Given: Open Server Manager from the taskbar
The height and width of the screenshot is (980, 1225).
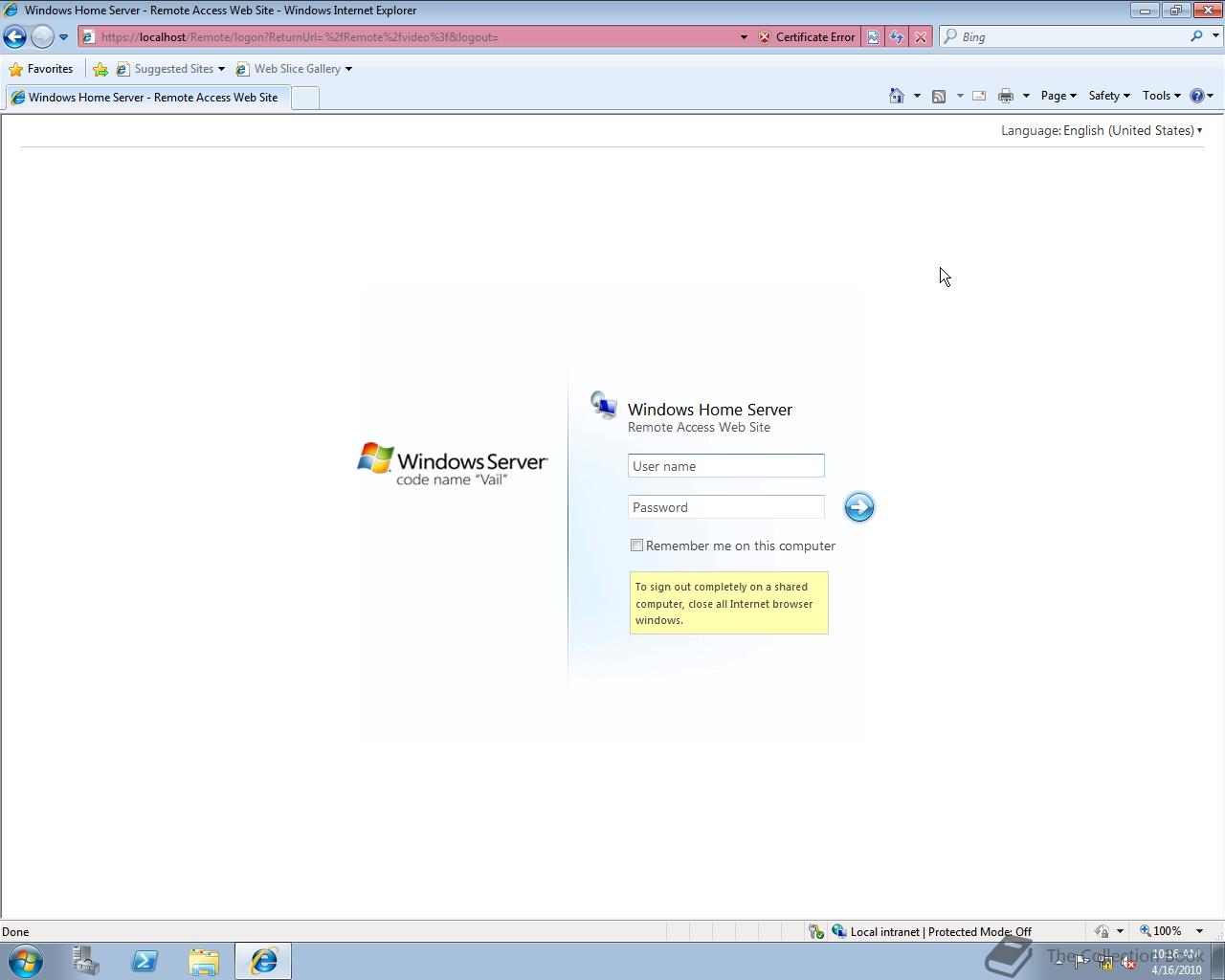Looking at the screenshot, I should coord(86,961).
